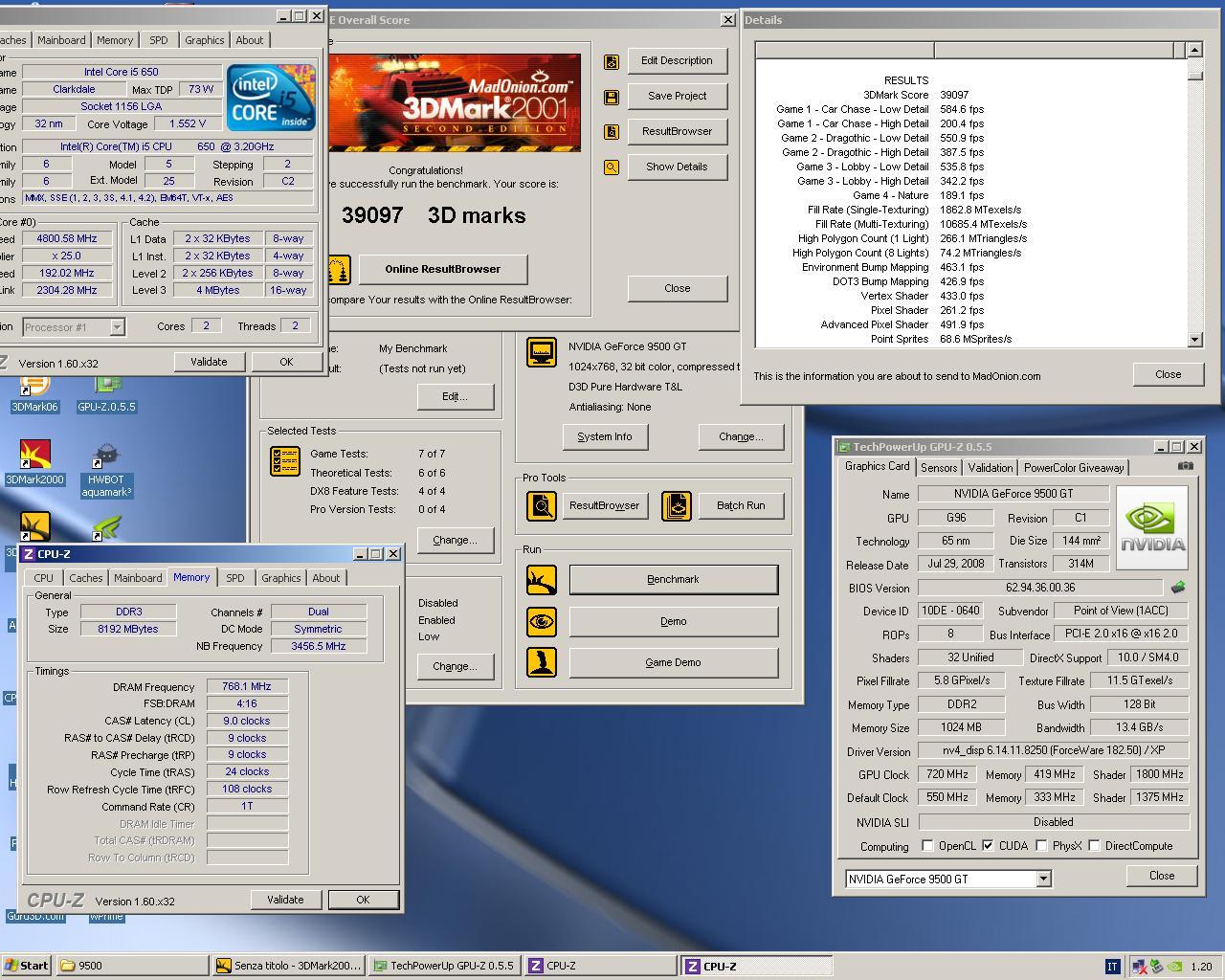The image size is (1225, 980).
Task: Click the Online ResultBrowser button
Action: pos(442,269)
